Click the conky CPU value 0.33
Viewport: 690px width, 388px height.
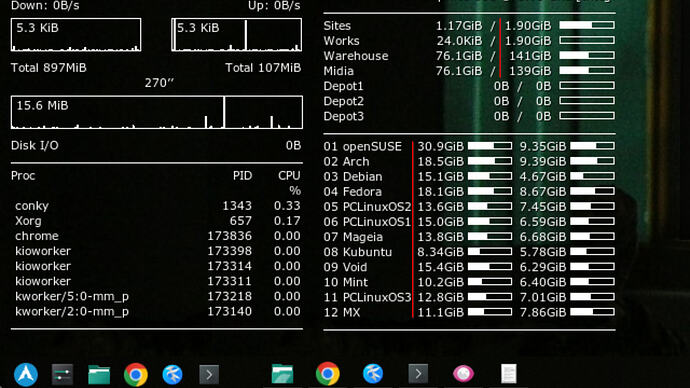pyautogui.click(x=287, y=206)
